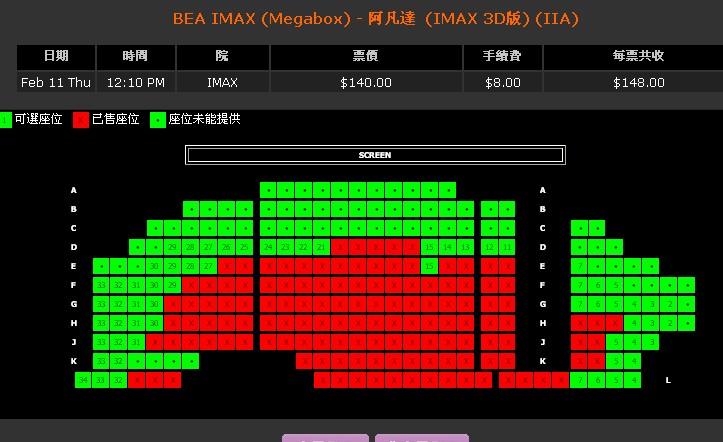Screen dimensions: 723x442
Task: Click the 'IMAX' house cell
Action: [x=222, y=83]
